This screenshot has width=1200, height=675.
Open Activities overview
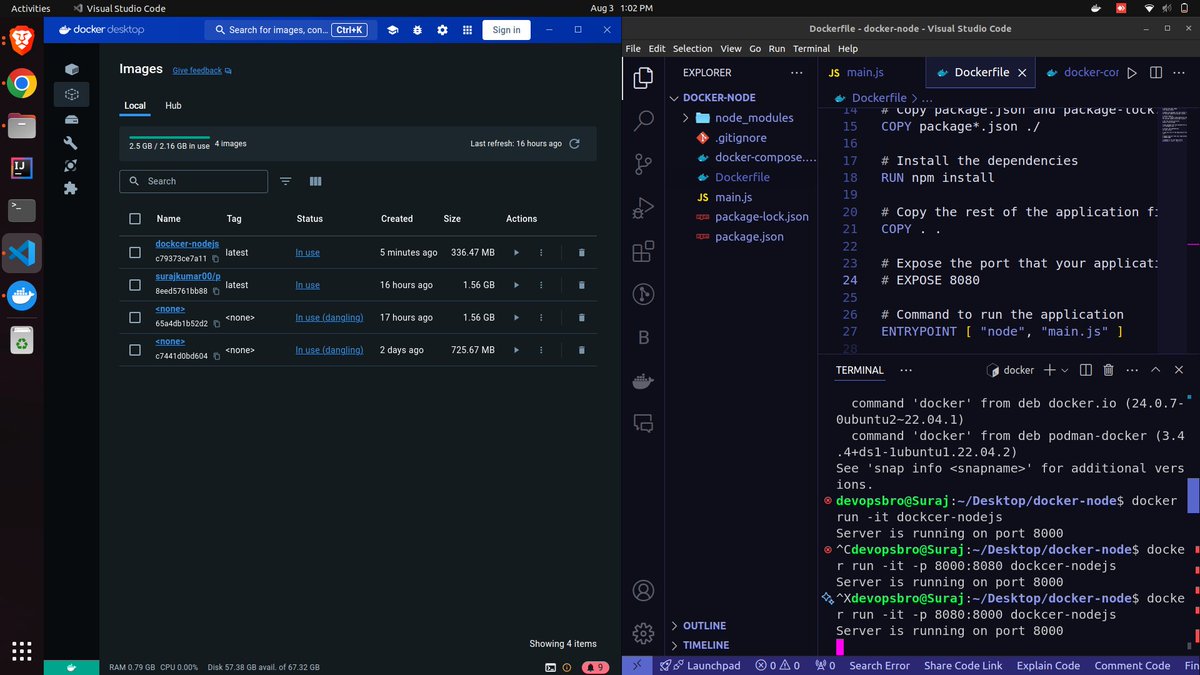30,8
